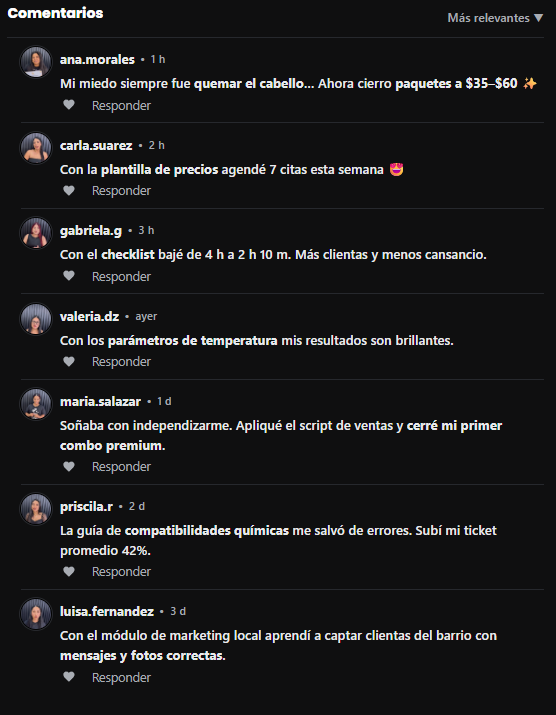View carla.suarez's avatar
The image size is (556, 715).
point(36,148)
